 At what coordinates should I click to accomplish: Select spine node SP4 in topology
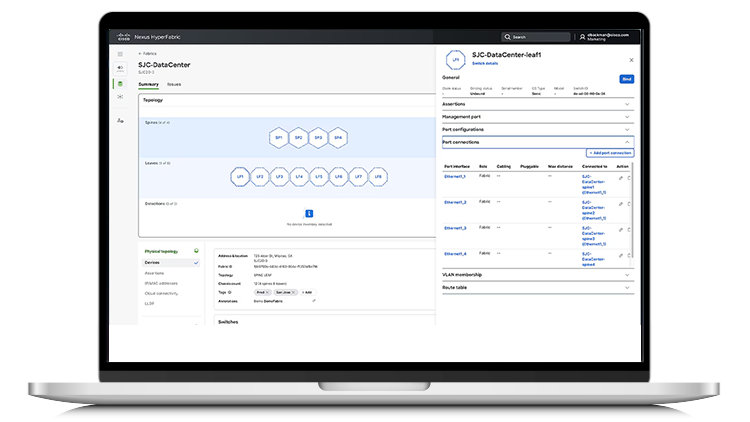[338, 138]
